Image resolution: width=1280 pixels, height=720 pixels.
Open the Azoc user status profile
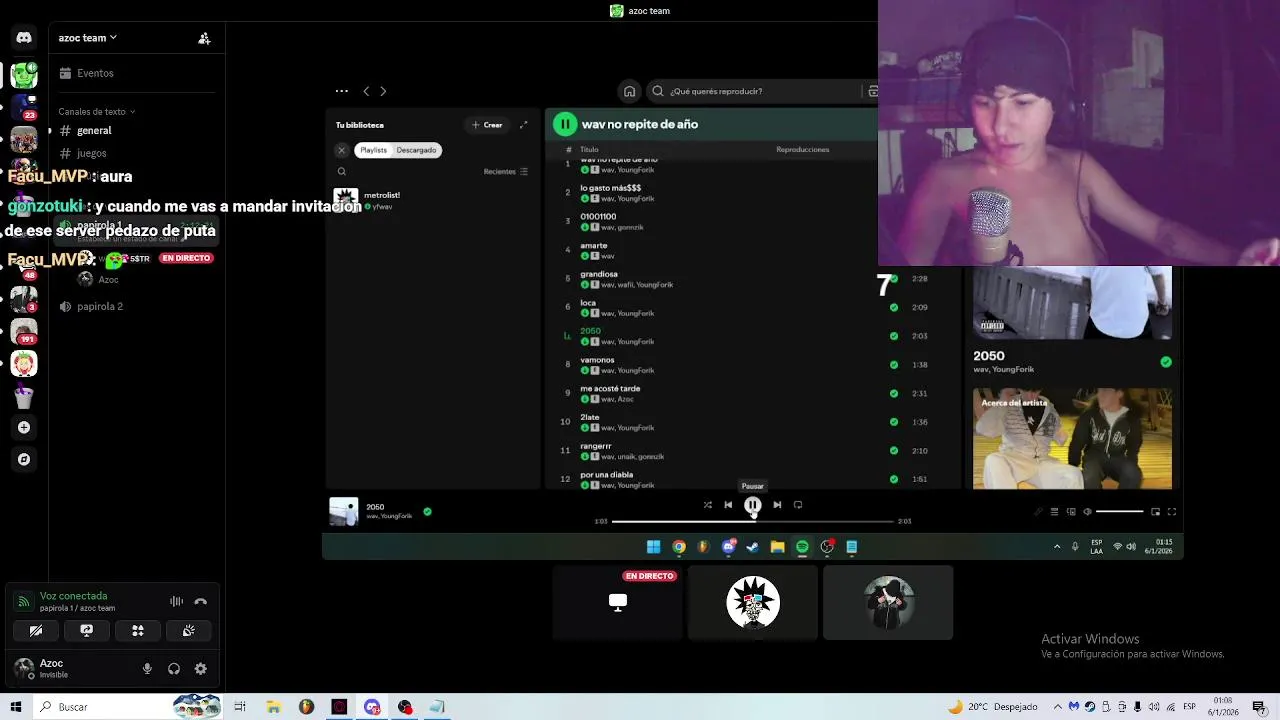pyautogui.click(x=42, y=669)
